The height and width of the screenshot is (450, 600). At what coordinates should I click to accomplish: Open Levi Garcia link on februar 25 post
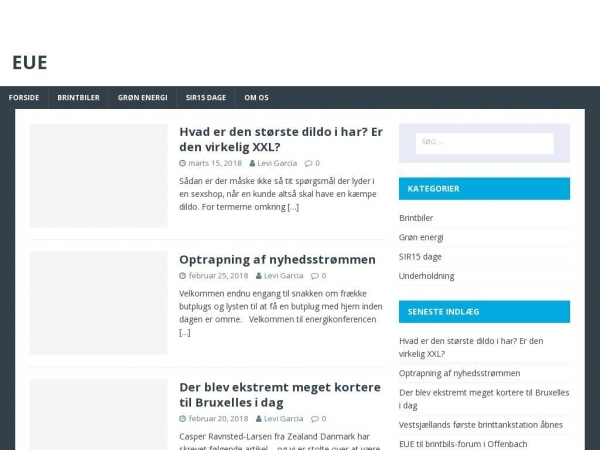284,276
